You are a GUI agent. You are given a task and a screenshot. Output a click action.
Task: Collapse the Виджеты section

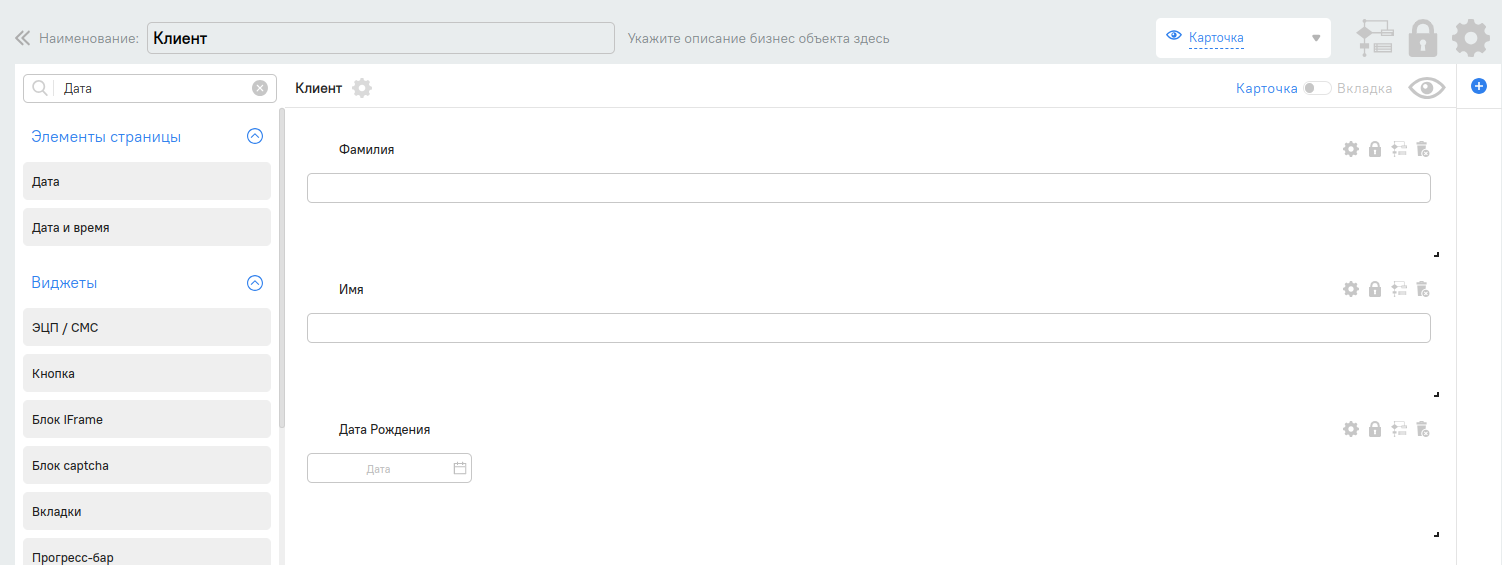tap(255, 283)
